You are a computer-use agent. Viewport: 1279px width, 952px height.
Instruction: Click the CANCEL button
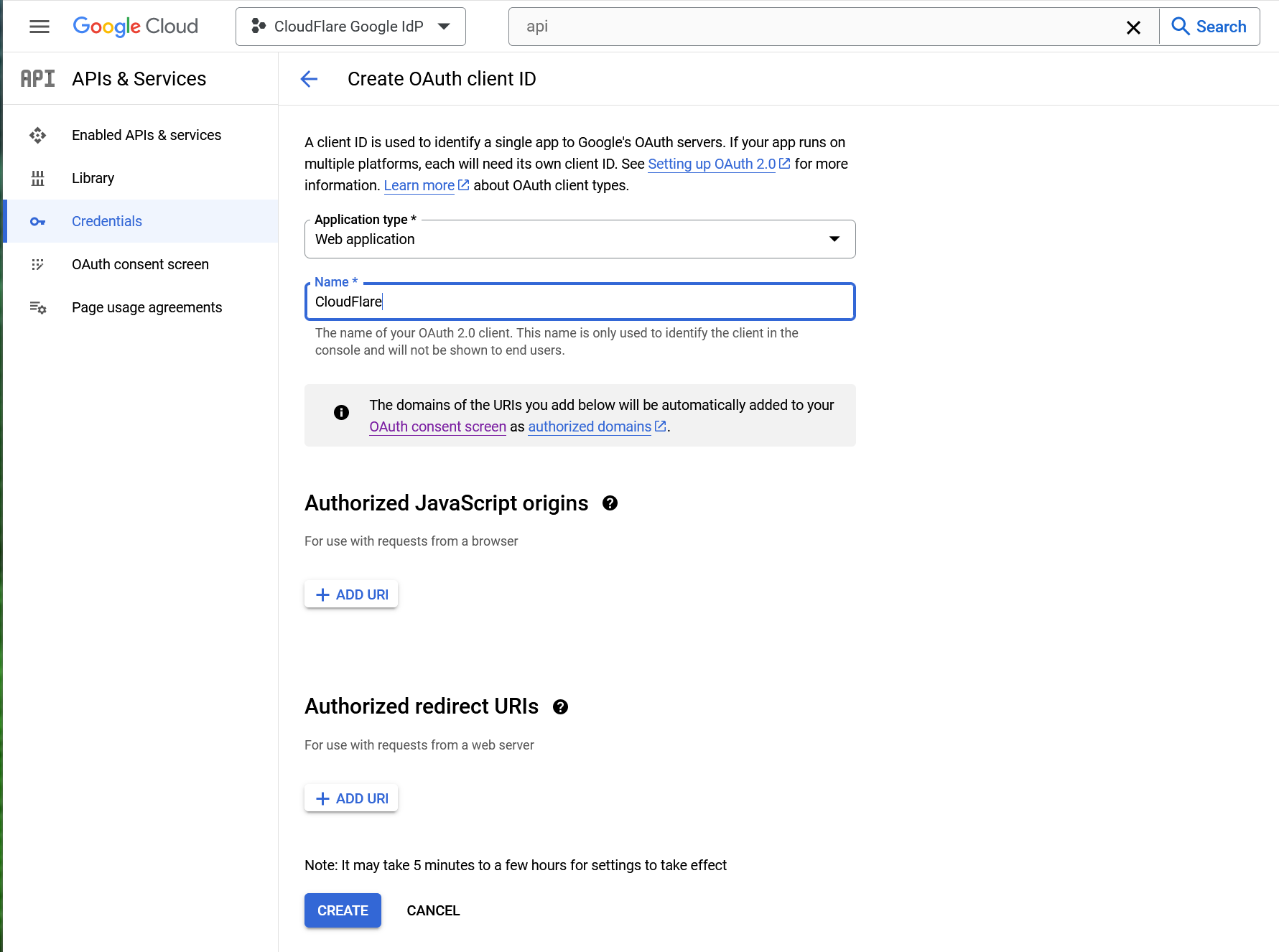pyautogui.click(x=433, y=910)
